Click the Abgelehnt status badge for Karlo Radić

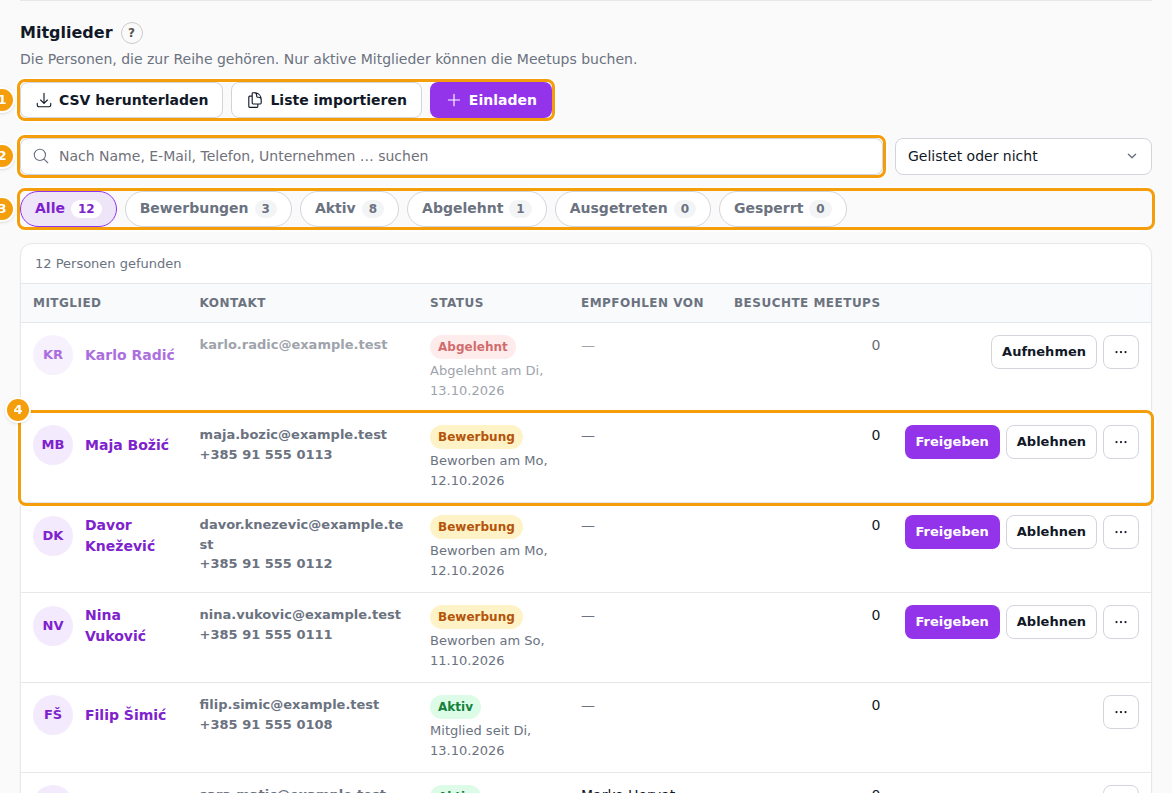(x=472, y=347)
